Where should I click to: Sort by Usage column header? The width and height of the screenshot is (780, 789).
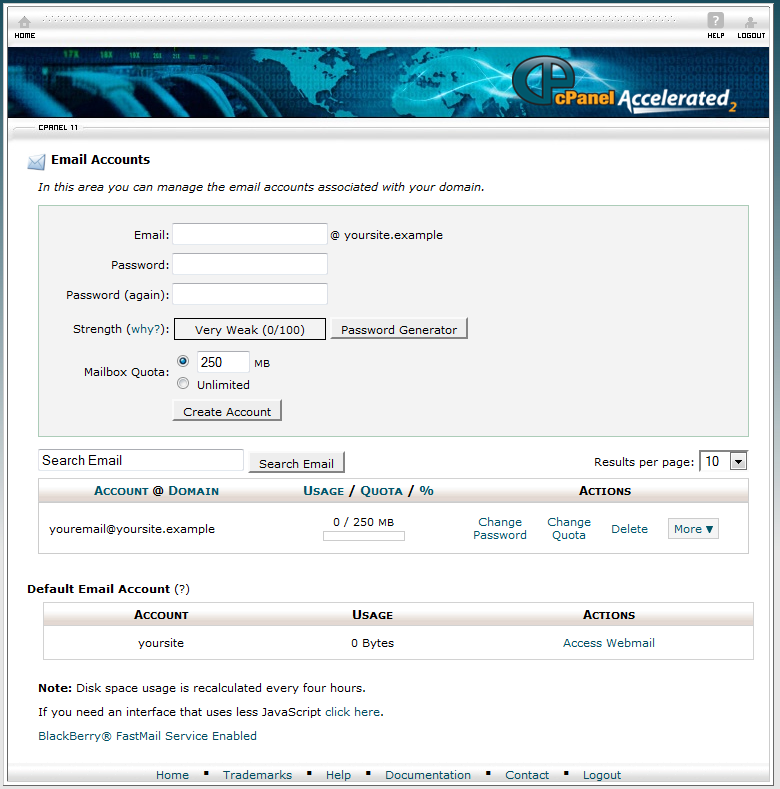[324, 491]
